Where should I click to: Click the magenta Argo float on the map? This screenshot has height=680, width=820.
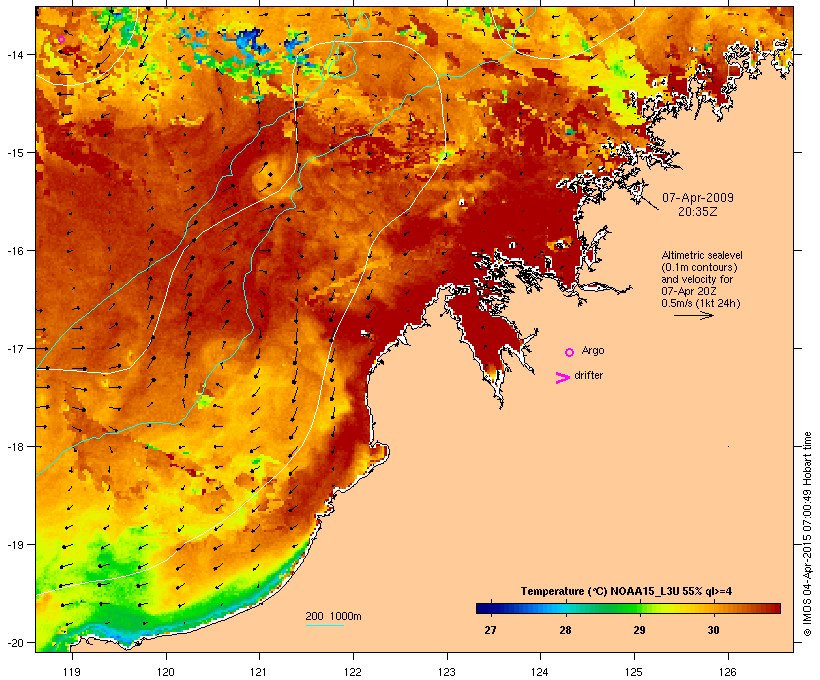pos(61,39)
